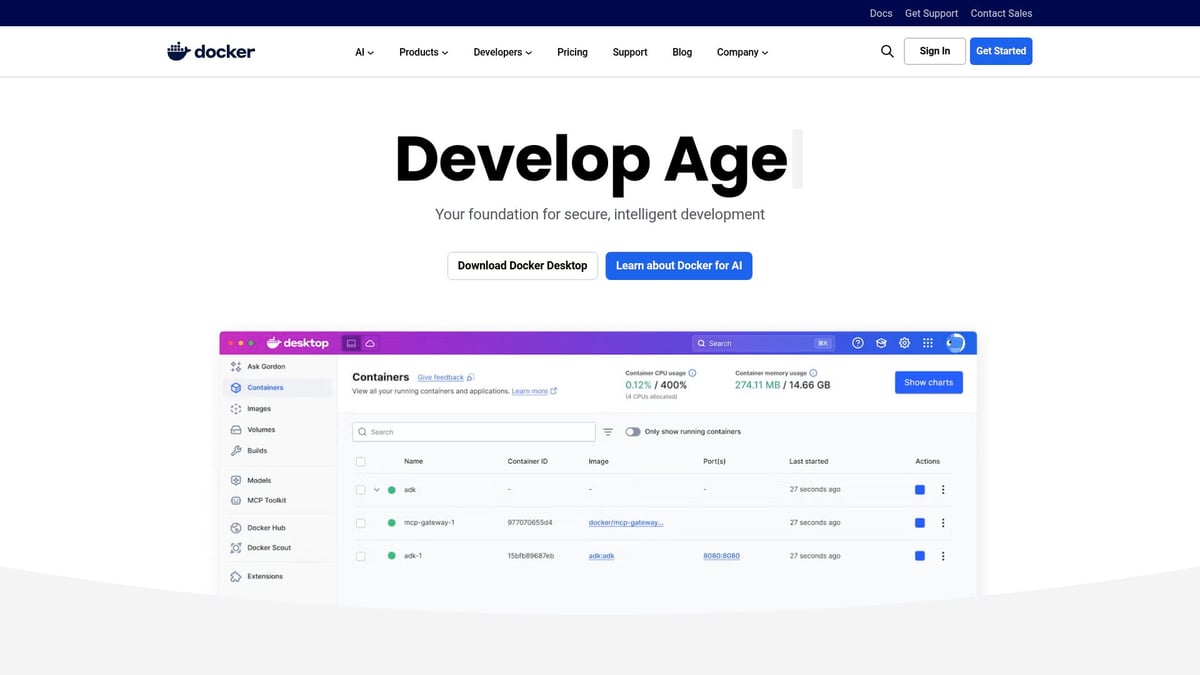1200x675 pixels.
Task: Open the Docker Scout sidebar icon
Action: [x=236, y=548]
